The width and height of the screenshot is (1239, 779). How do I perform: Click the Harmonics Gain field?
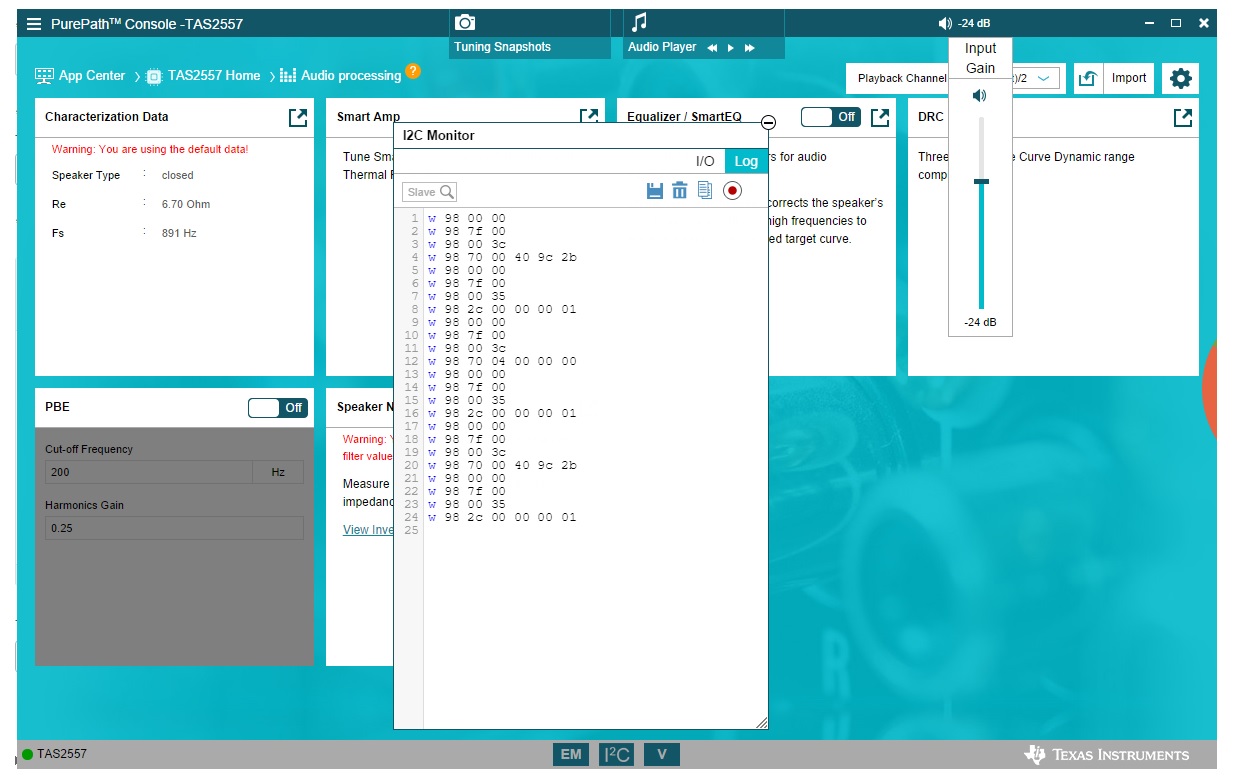click(x=174, y=528)
